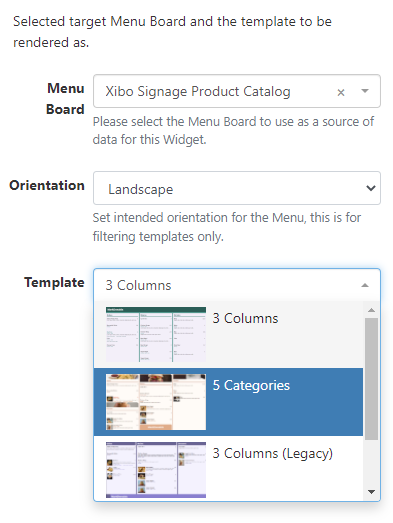
Task: Choose the 5 Categories template option
Action: pos(228,402)
